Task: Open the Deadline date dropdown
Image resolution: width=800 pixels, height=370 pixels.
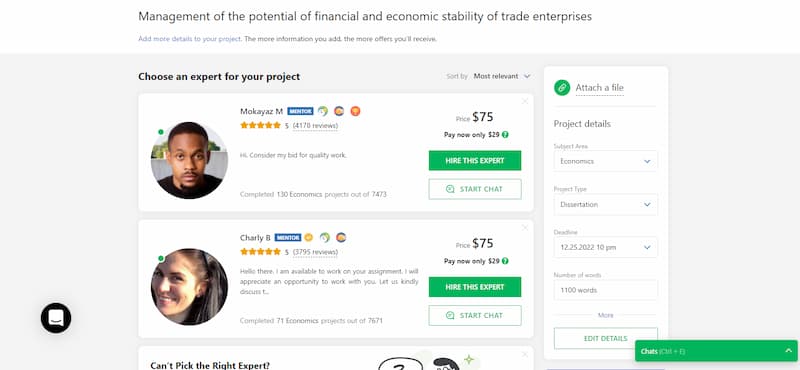Action: [606, 247]
